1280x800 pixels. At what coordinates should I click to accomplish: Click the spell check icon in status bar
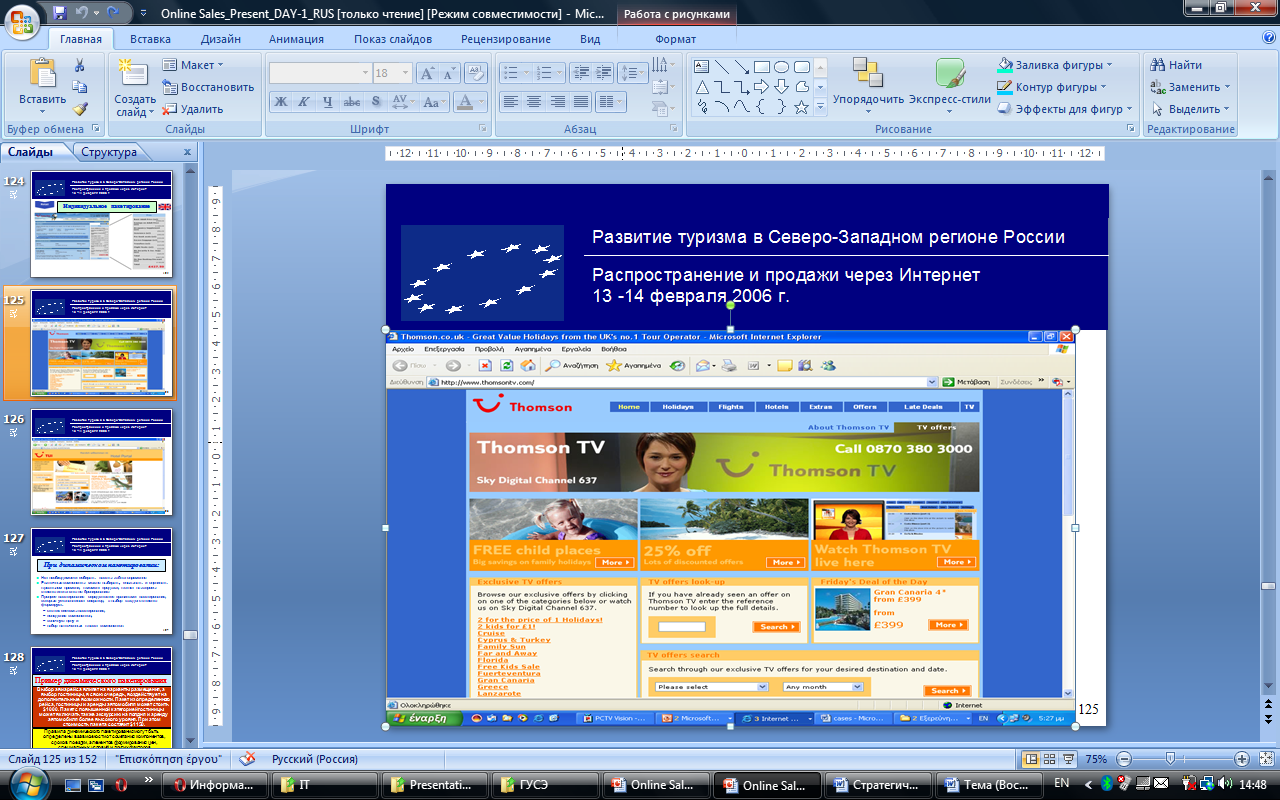(x=247, y=759)
